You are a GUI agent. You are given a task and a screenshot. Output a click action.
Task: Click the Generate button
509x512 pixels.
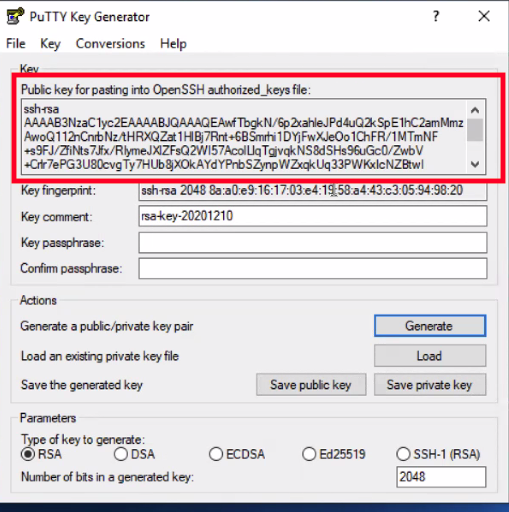click(x=430, y=326)
